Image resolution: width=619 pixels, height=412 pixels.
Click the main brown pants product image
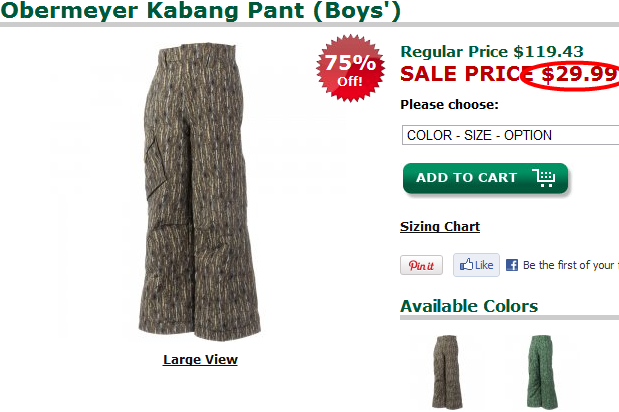[199, 192]
